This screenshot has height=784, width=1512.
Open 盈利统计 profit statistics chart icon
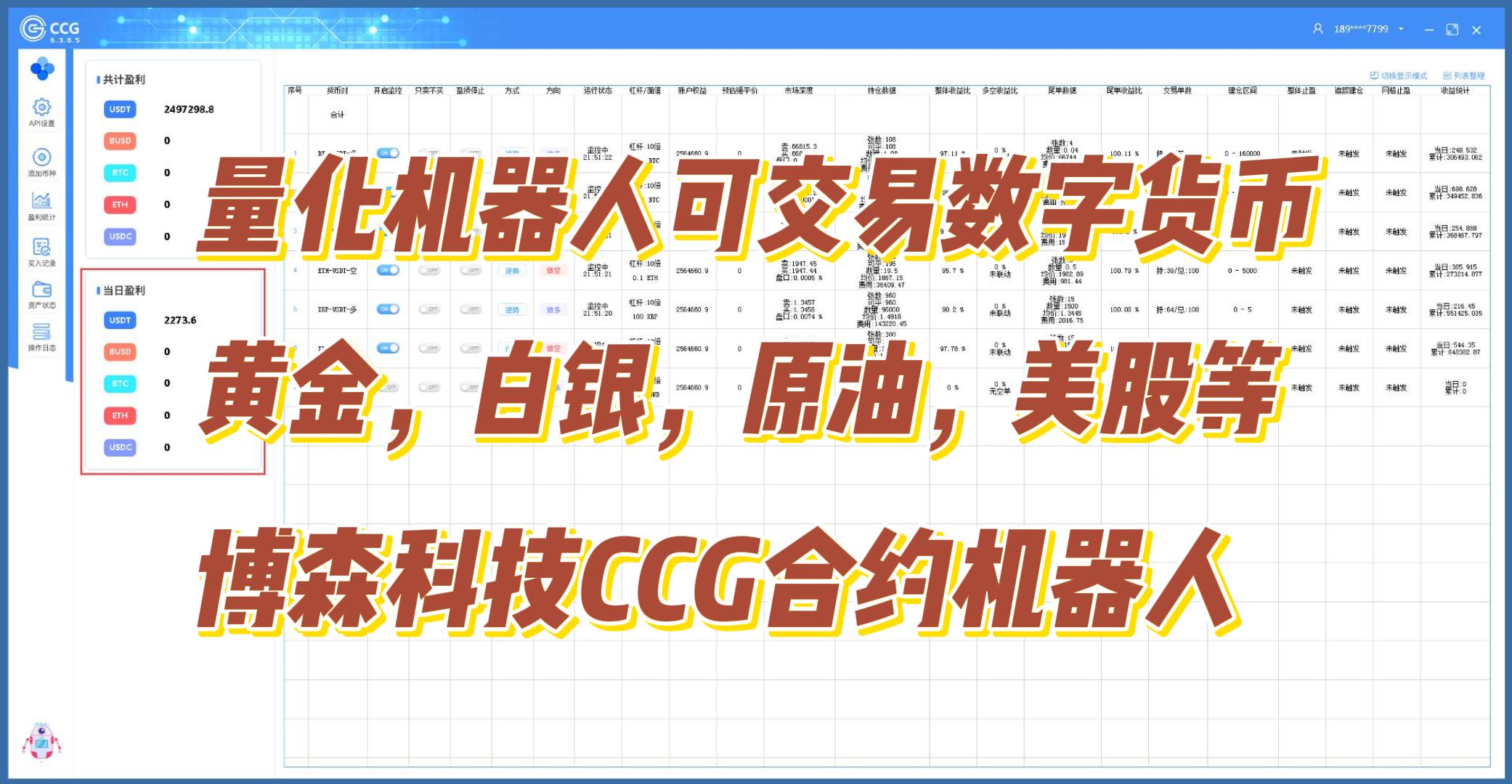click(41, 200)
